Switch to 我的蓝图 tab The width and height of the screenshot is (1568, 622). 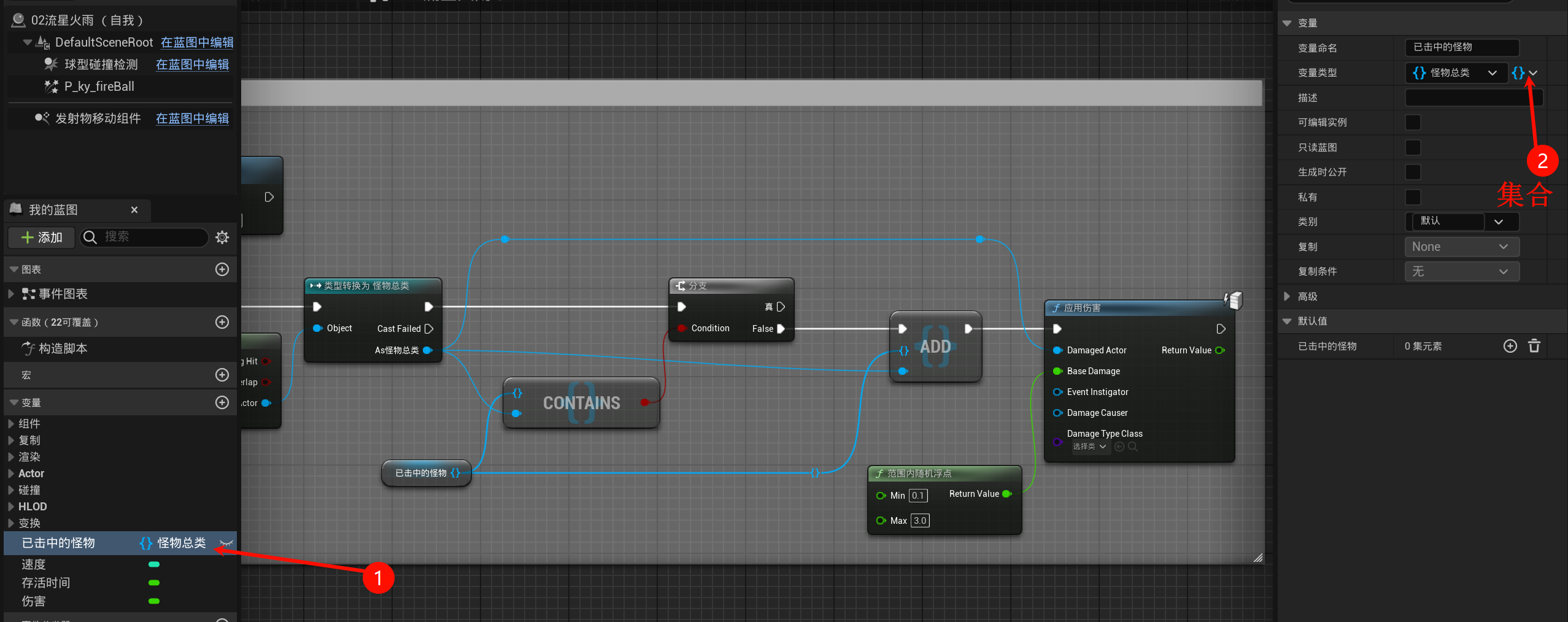(x=53, y=210)
